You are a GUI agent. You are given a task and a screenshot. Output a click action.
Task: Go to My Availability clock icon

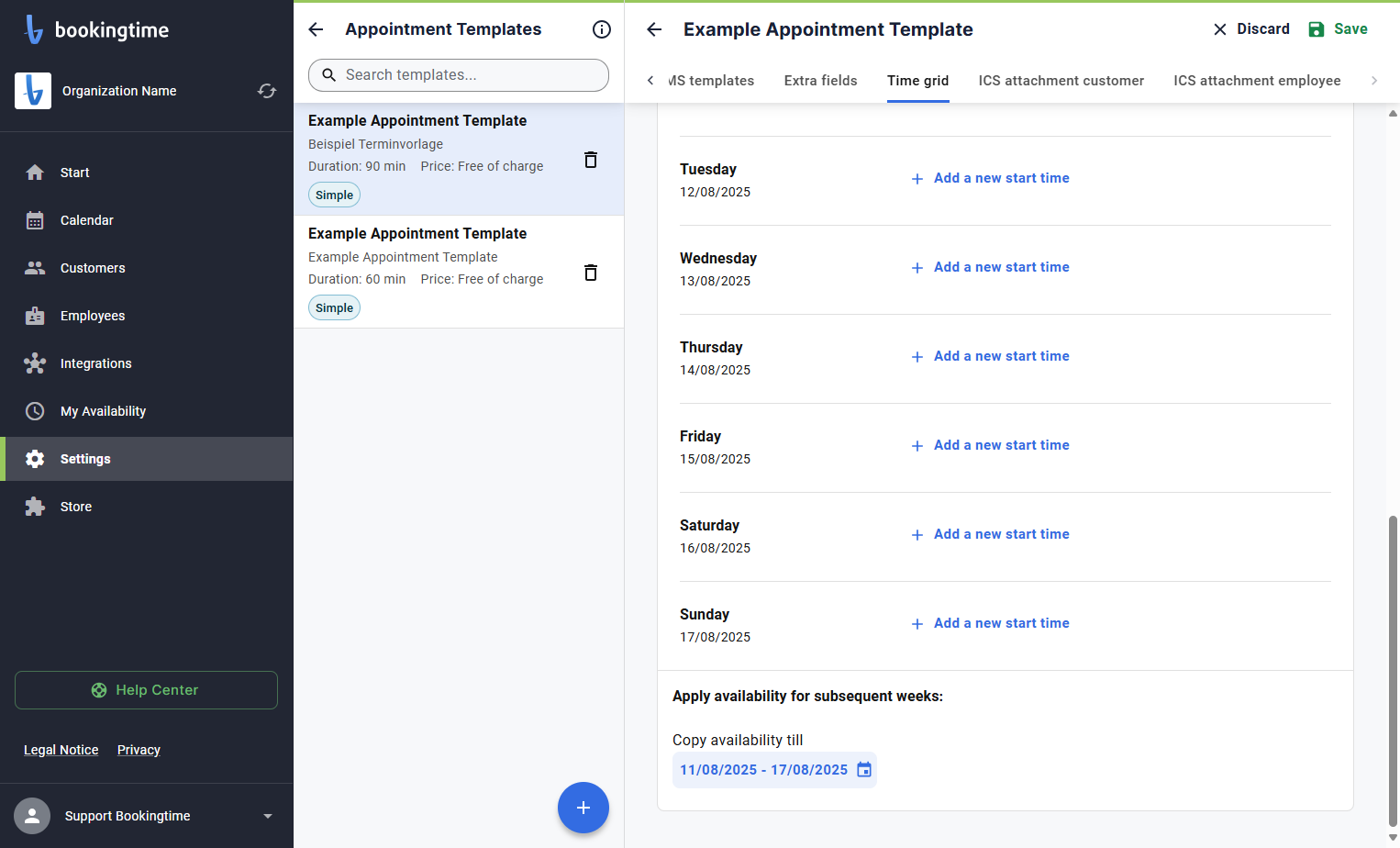coord(35,411)
